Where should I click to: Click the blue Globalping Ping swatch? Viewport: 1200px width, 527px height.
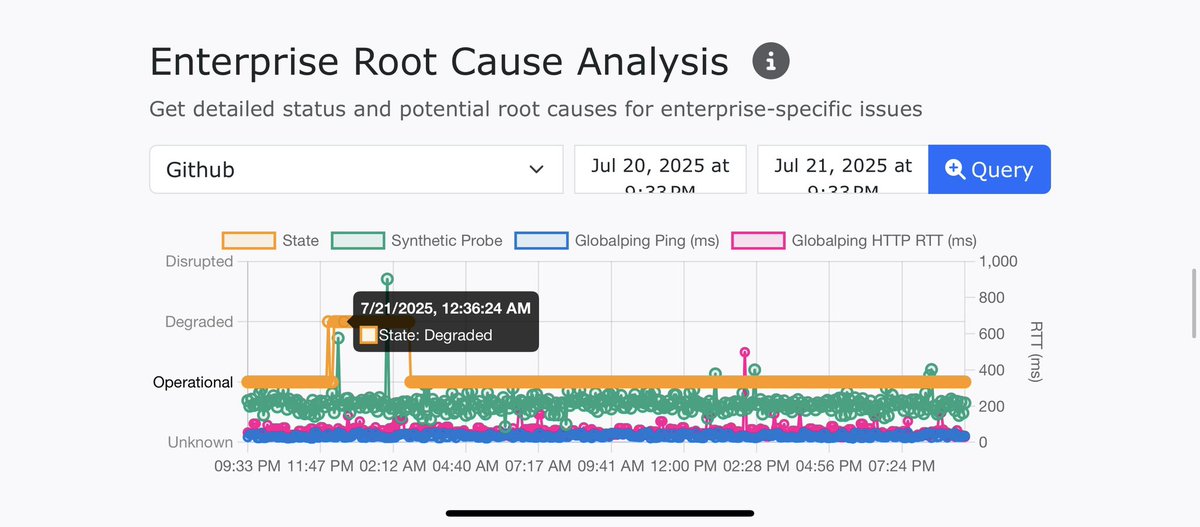(x=541, y=240)
